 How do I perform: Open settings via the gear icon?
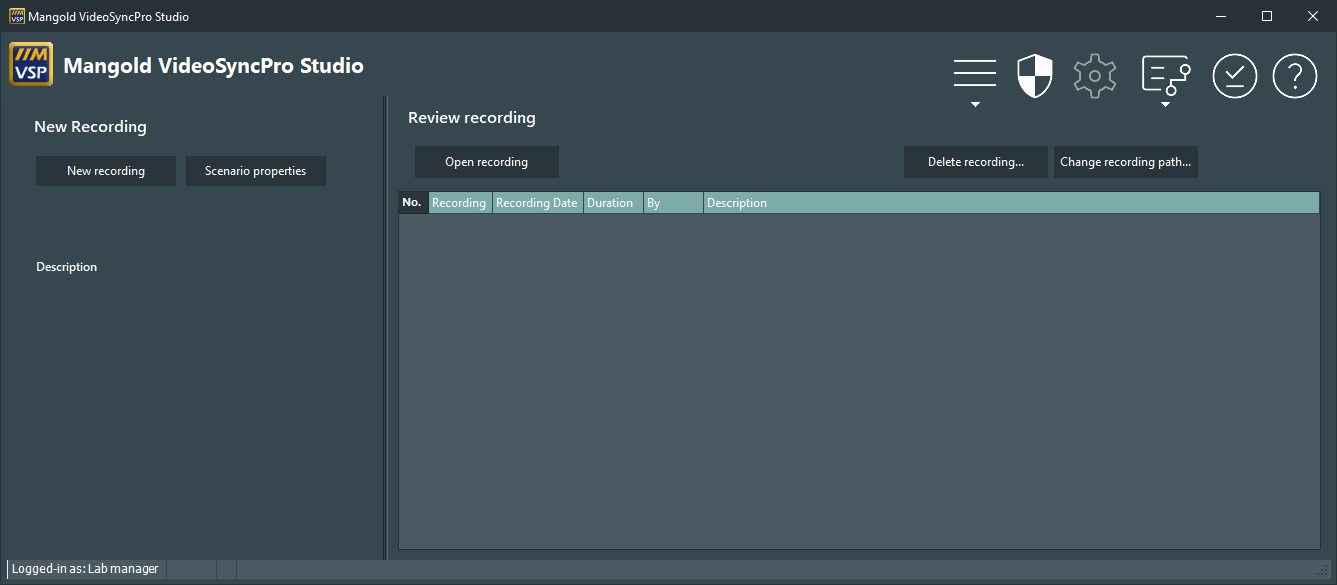[1095, 76]
